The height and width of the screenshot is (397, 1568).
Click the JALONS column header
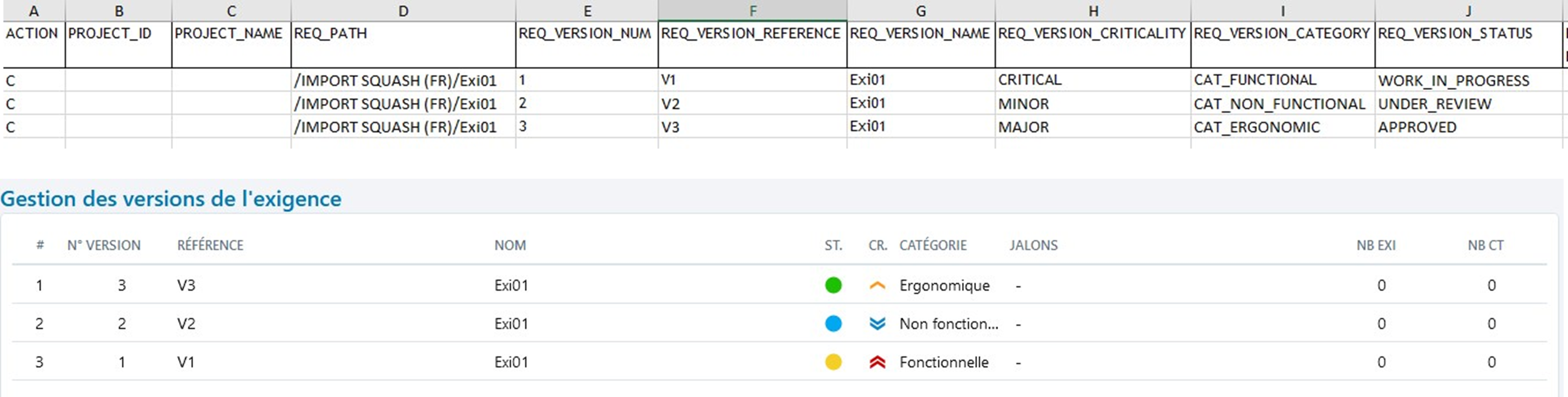pos(1034,245)
